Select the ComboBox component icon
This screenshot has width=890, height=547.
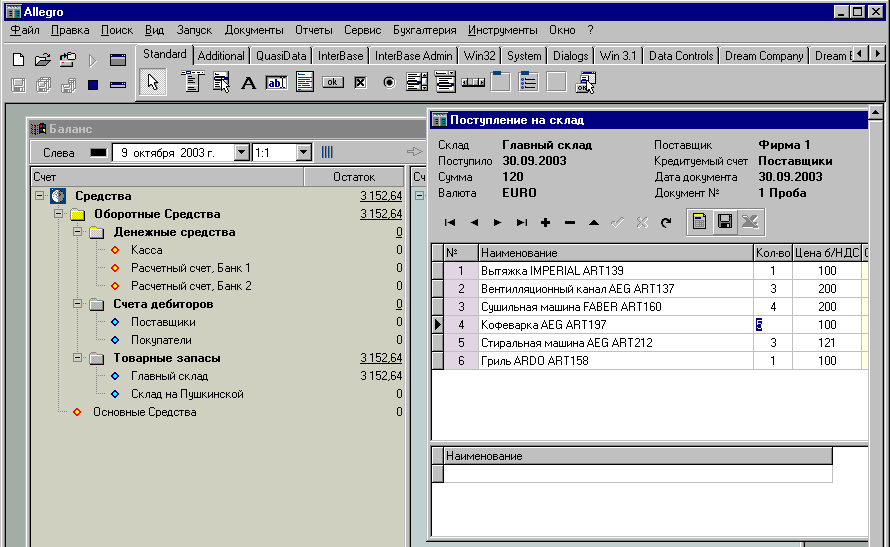tap(445, 82)
